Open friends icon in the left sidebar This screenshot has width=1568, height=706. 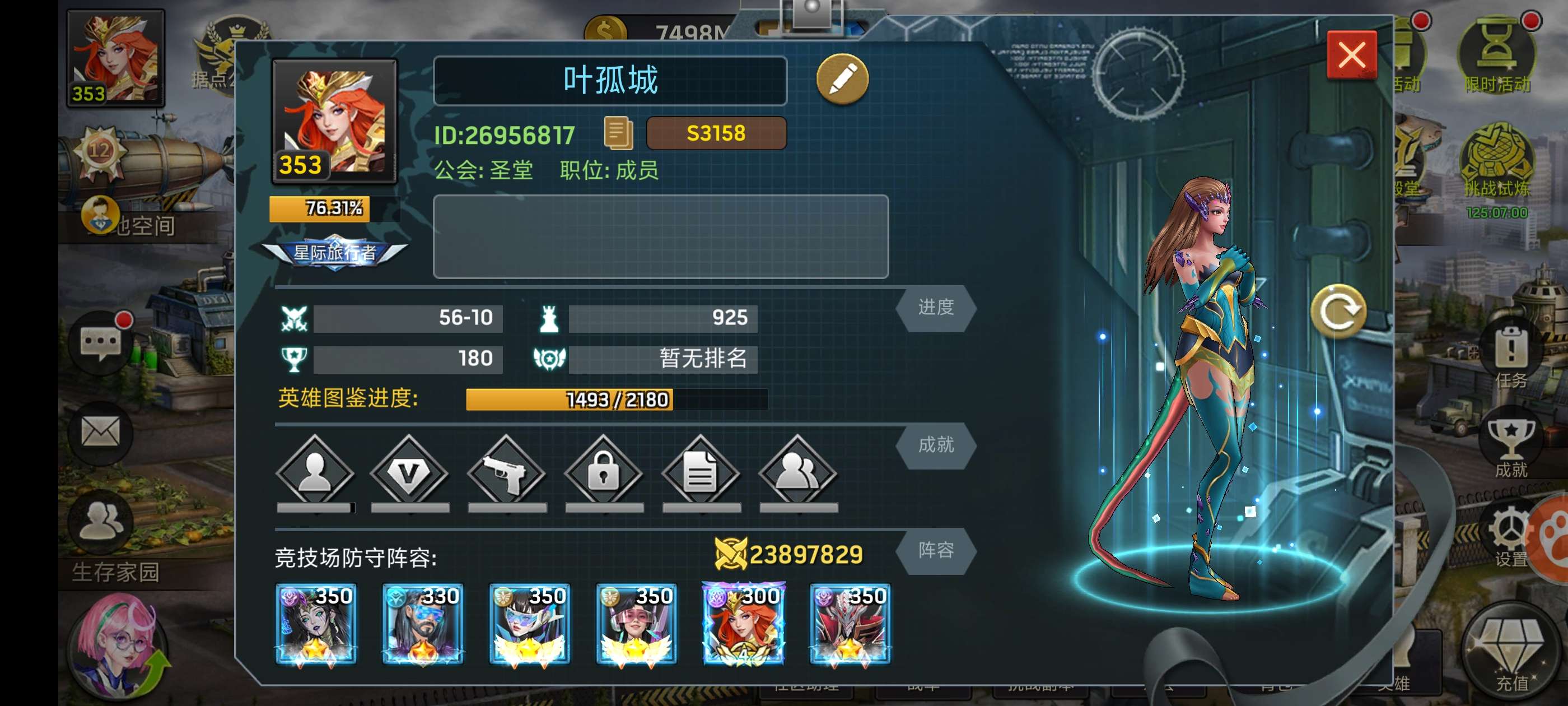click(100, 522)
